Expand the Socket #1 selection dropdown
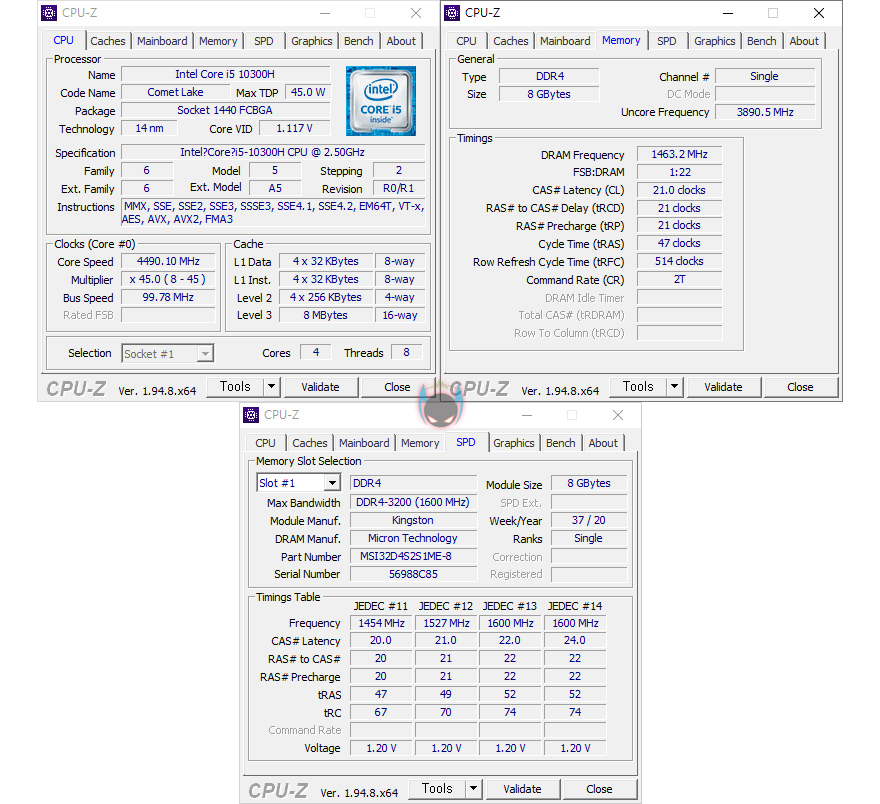 pyautogui.click(x=205, y=353)
